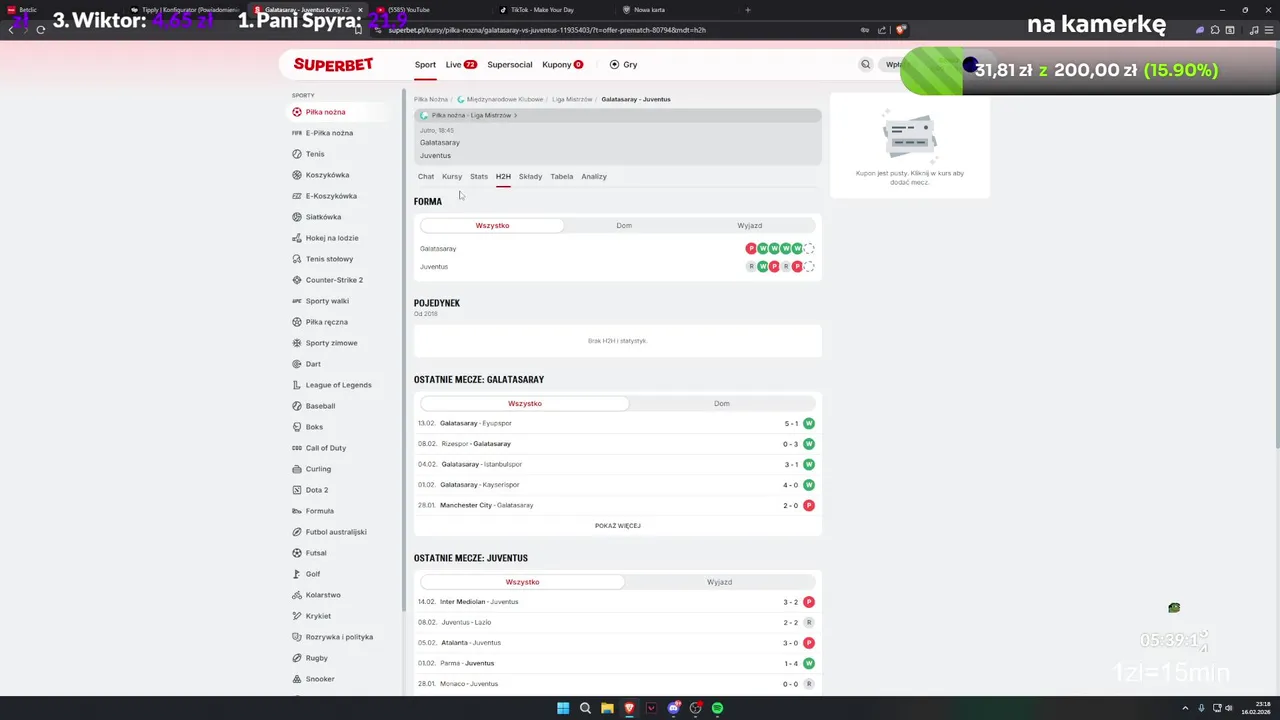Screen dimensions: 1280x720
Task: Select Wyjazd in Juventus recent matches
Action: 720,582
